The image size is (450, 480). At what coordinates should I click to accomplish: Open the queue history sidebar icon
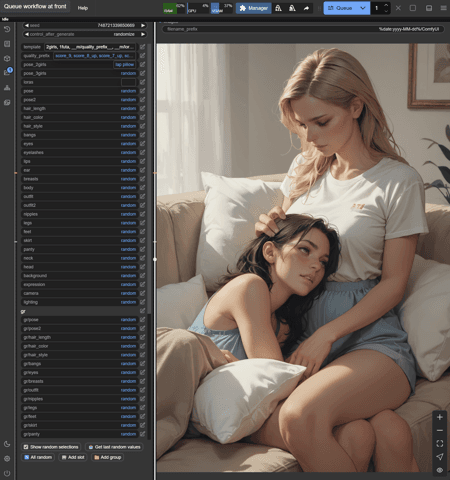point(7,29)
